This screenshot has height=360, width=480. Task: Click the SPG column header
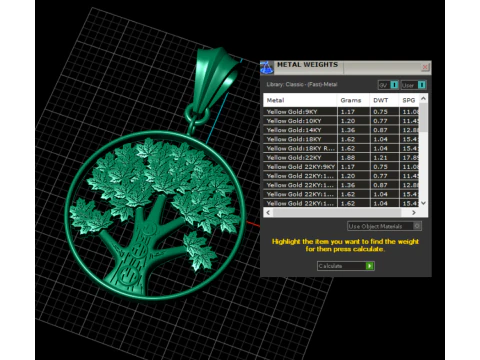pyautogui.click(x=409, y=100)
